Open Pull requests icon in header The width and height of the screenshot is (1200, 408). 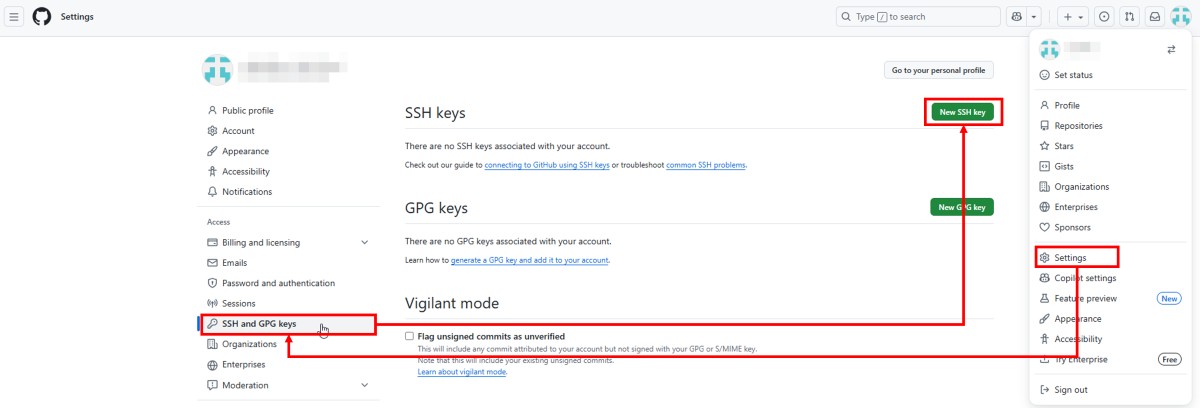[x=1129, y=17]
